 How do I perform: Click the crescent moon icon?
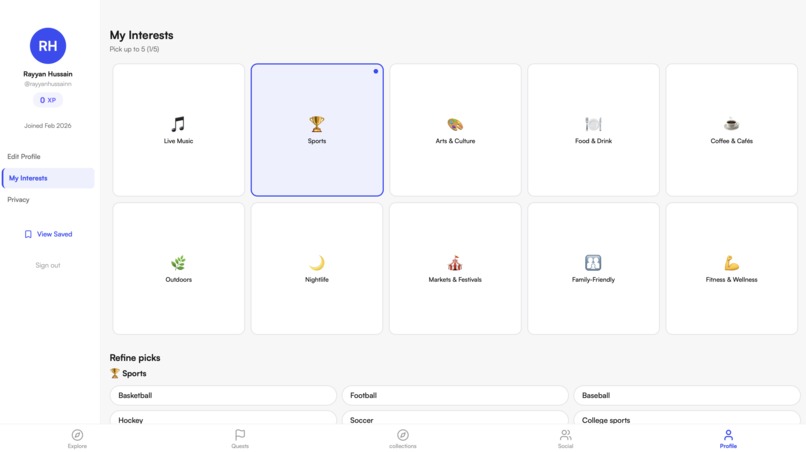317,263
